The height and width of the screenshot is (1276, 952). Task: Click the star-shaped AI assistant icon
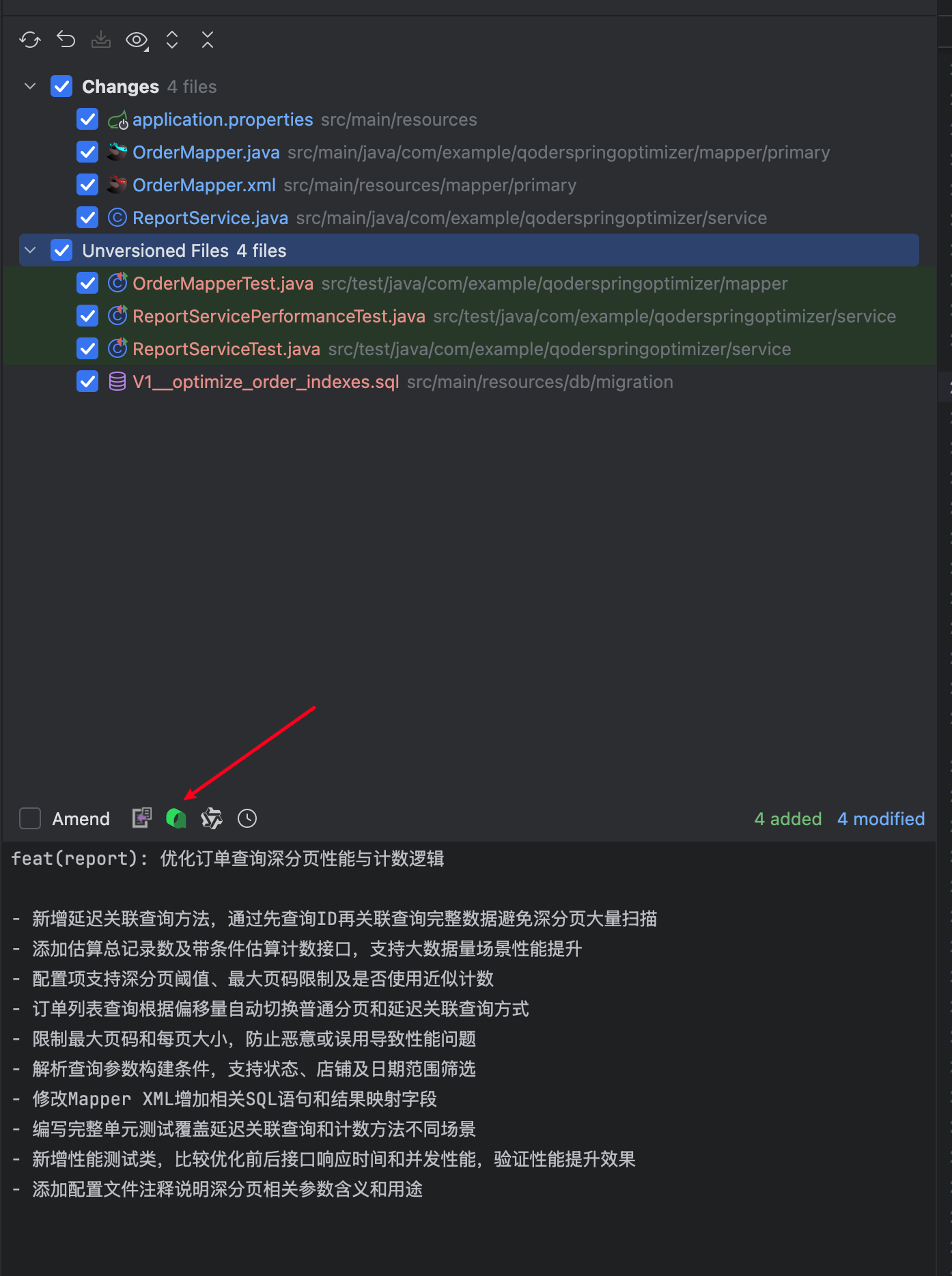click(x=212, y=818)
